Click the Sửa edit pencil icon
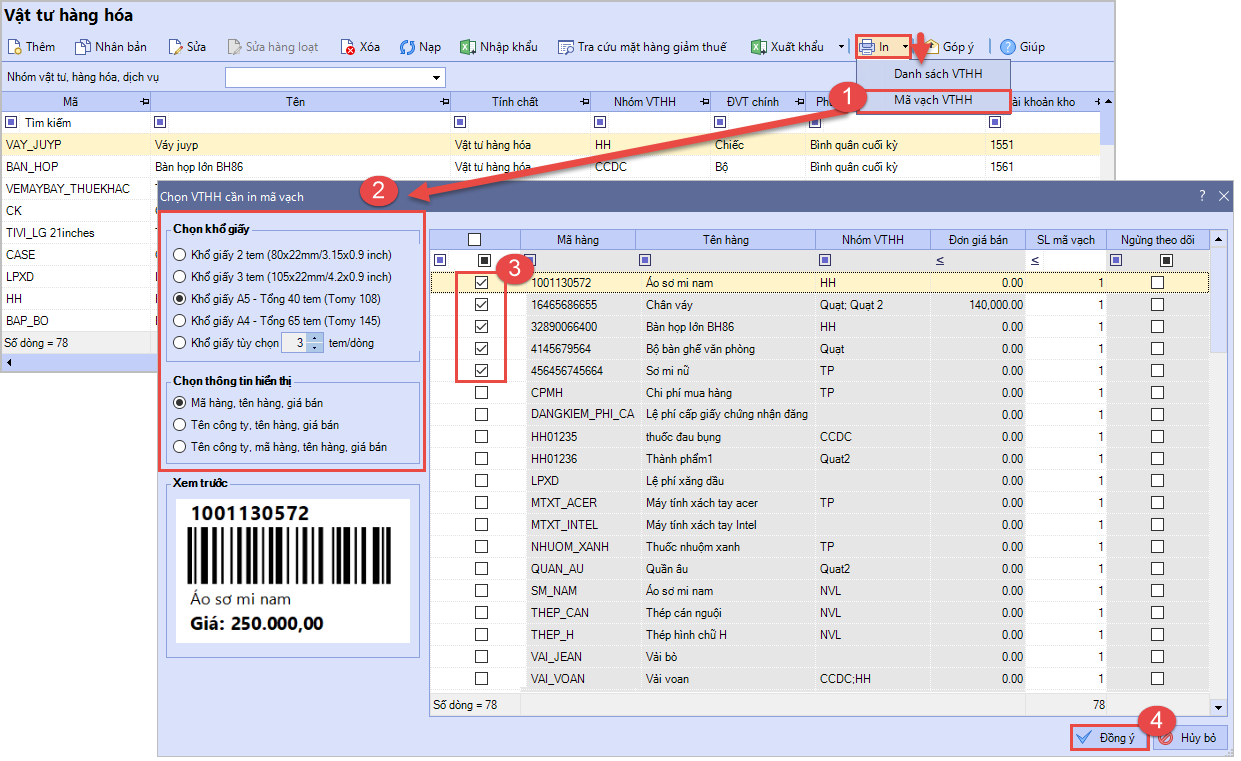Image resolution: width=1241 pixels, height=761 pixels. [x=176, y=47]
